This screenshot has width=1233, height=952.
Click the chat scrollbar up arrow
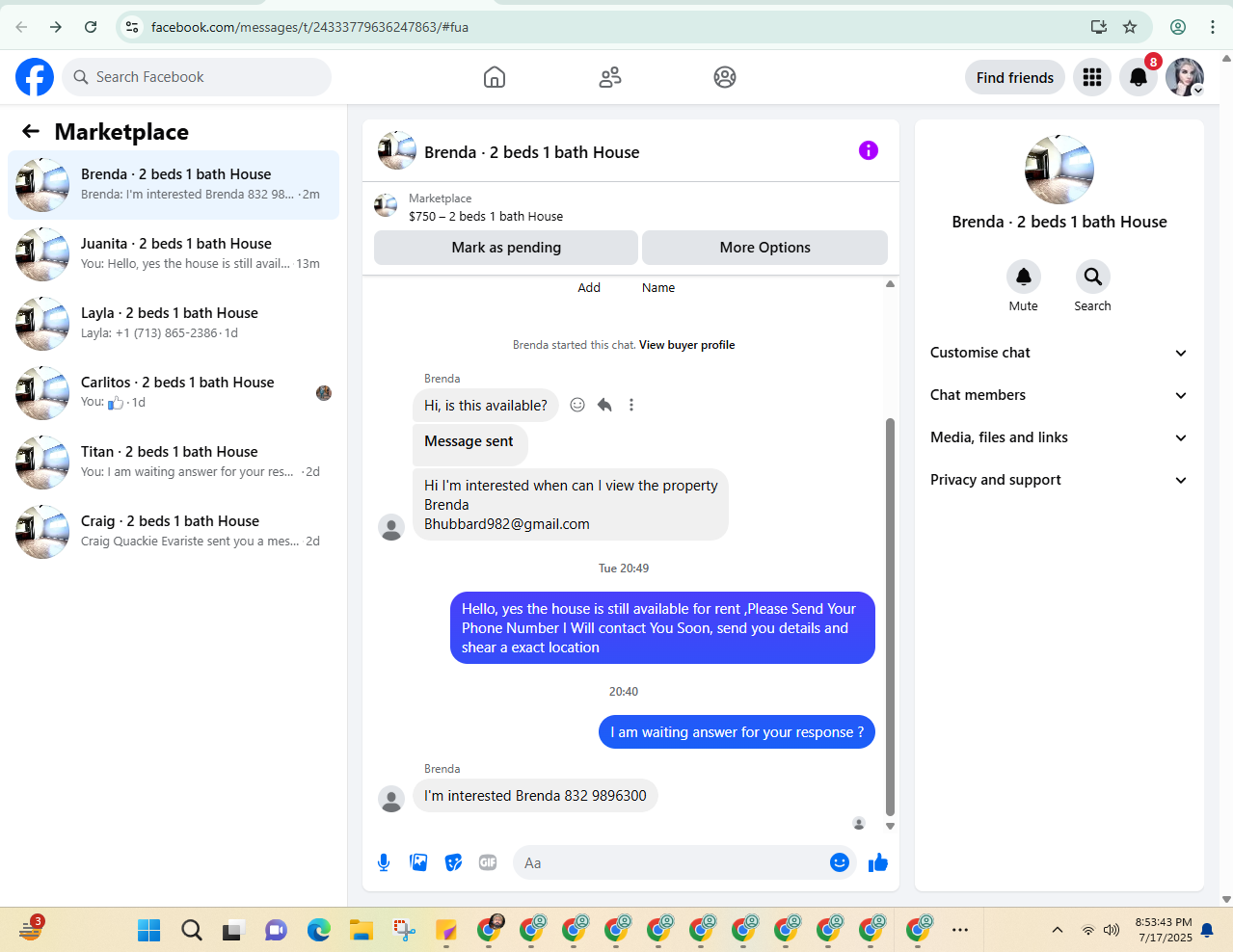pos(890,283)
